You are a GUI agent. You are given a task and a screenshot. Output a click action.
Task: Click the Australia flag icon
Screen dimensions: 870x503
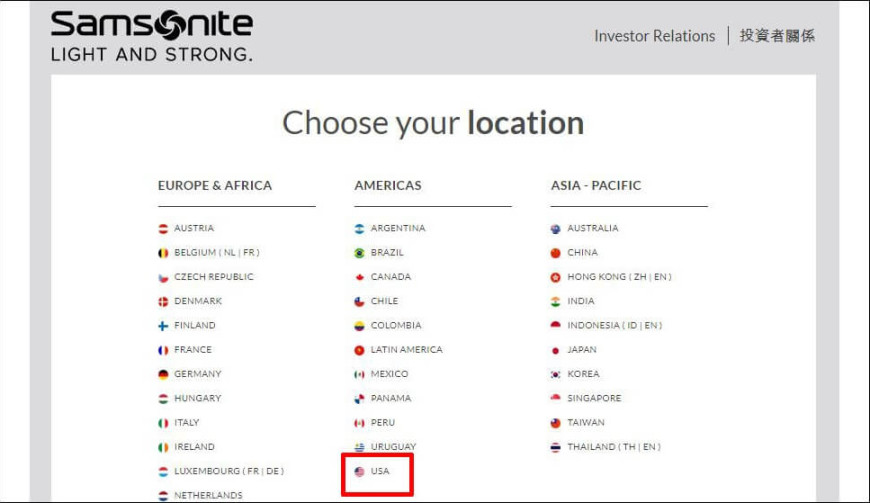click(x=555, y=228)
